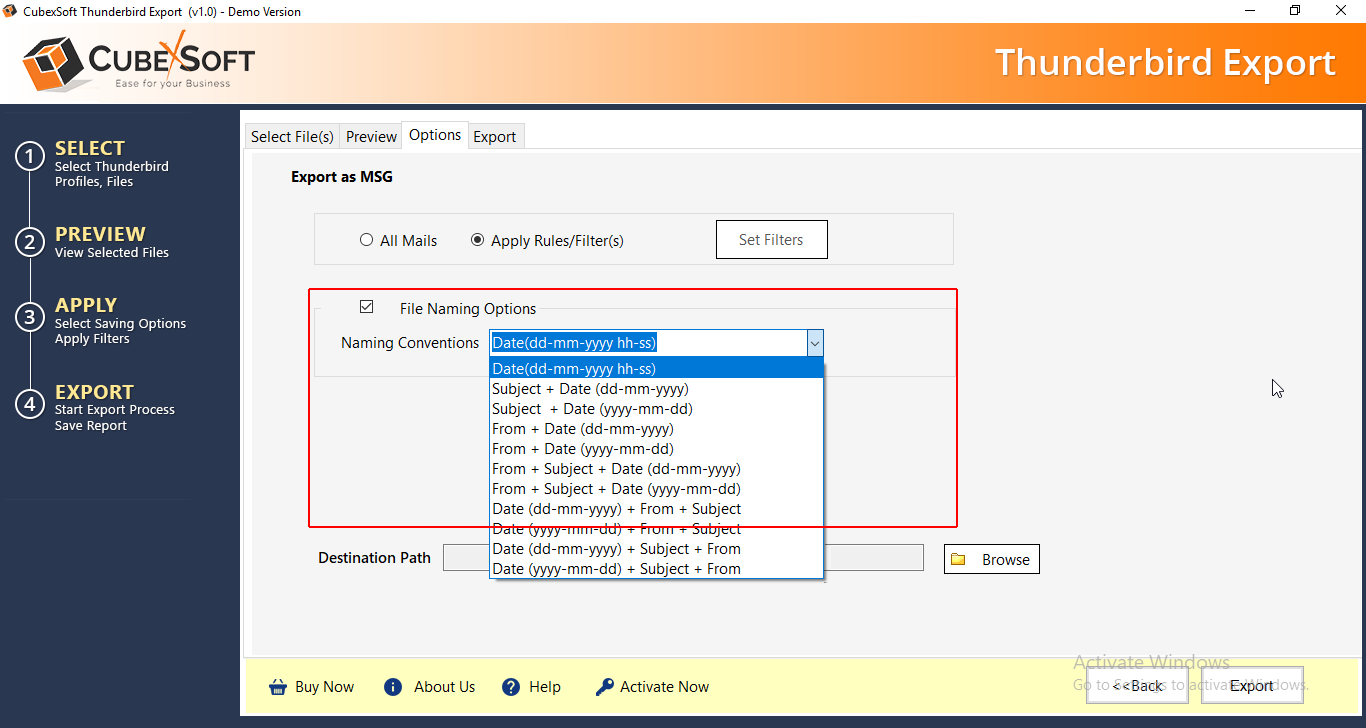Image resolution: width=1366 pixels, height=728 pixels.
Task: Choose Subject + Date (yyyy-mm-dd) option
Action: (x=657, y=409)
